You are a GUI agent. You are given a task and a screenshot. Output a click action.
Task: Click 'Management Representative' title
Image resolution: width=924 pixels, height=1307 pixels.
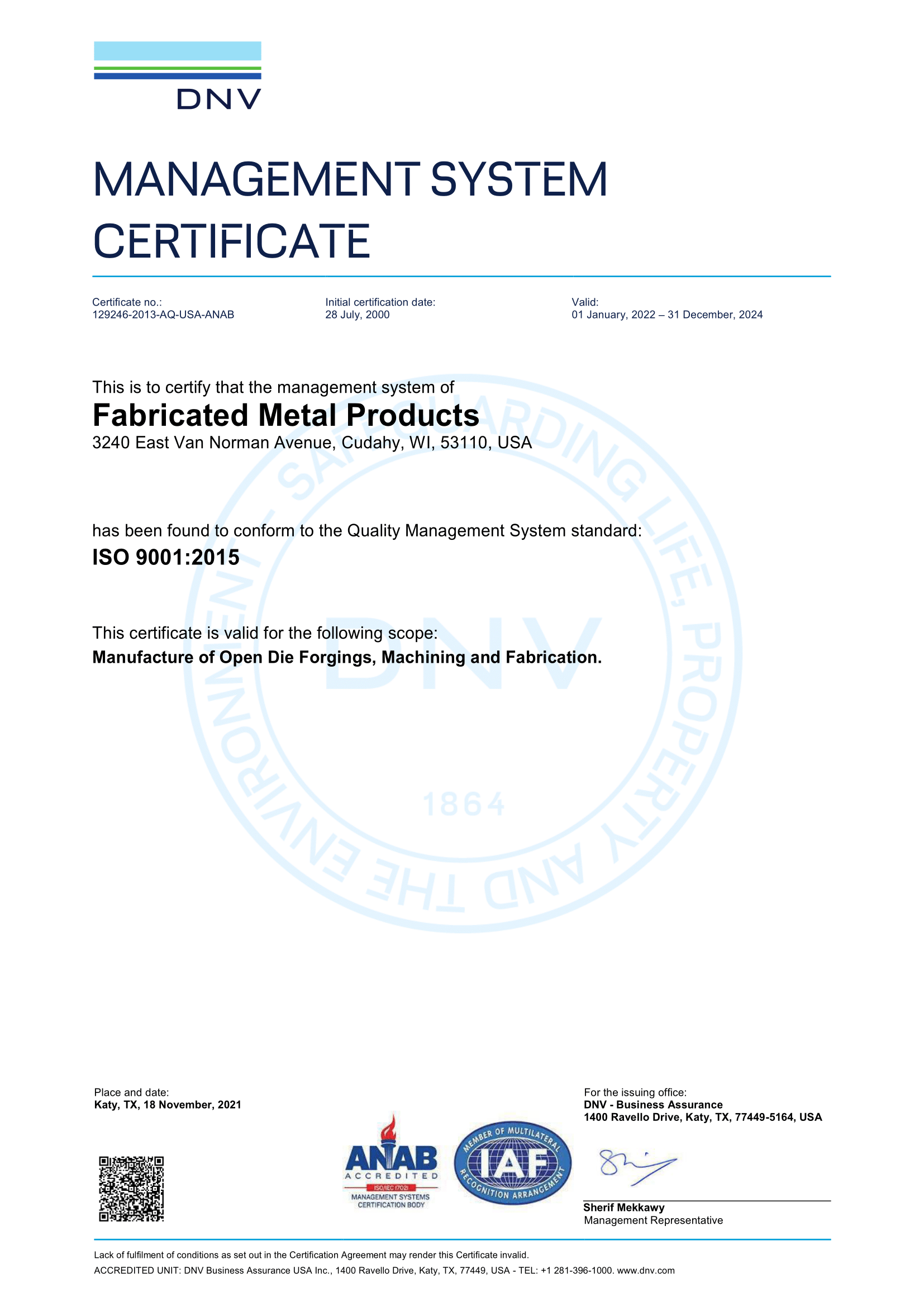653,1220
